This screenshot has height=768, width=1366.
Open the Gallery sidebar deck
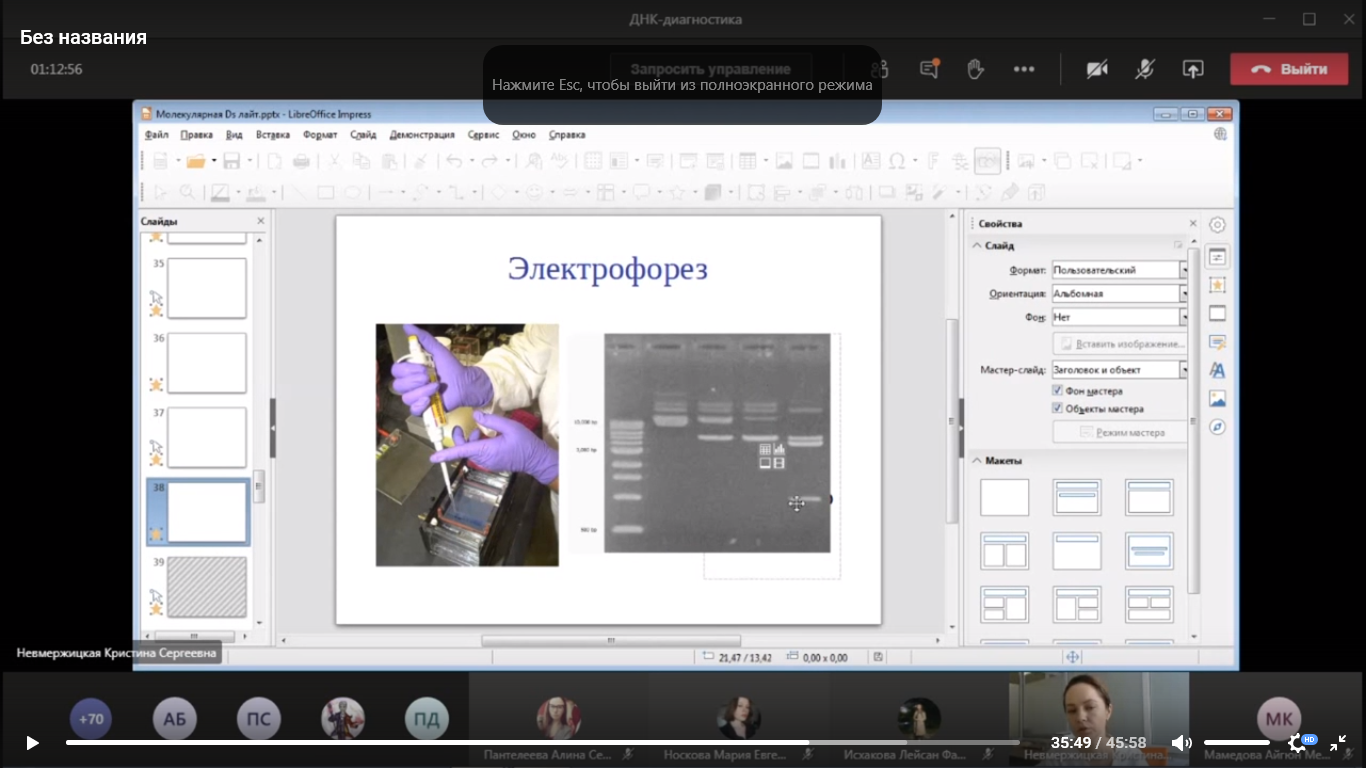(1217, 398)
